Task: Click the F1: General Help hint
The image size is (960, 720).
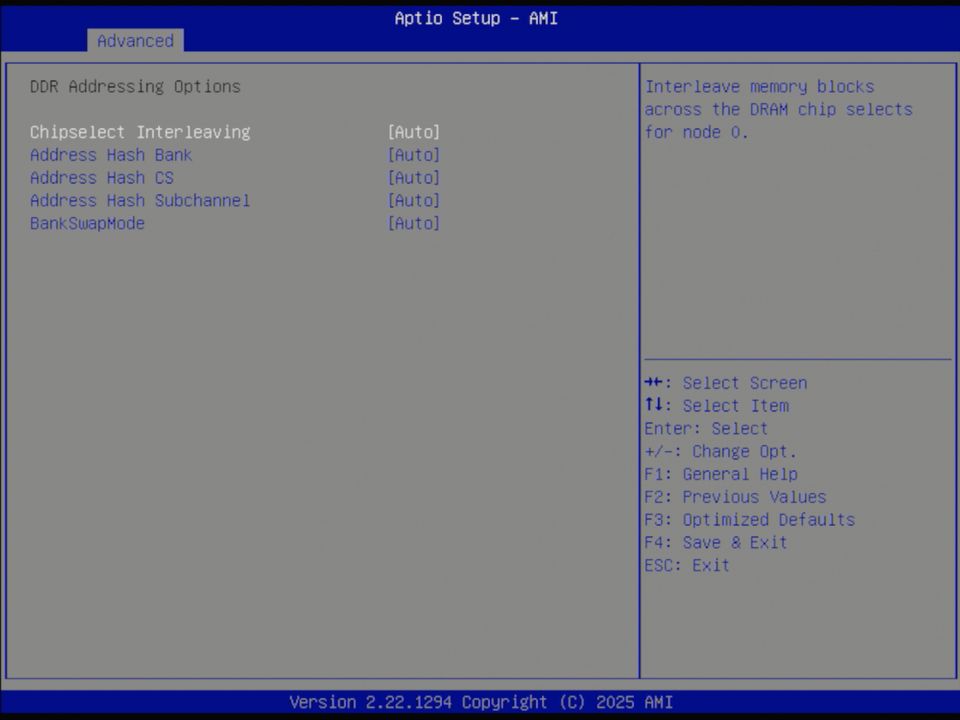Action: click(x=720, y=474)
